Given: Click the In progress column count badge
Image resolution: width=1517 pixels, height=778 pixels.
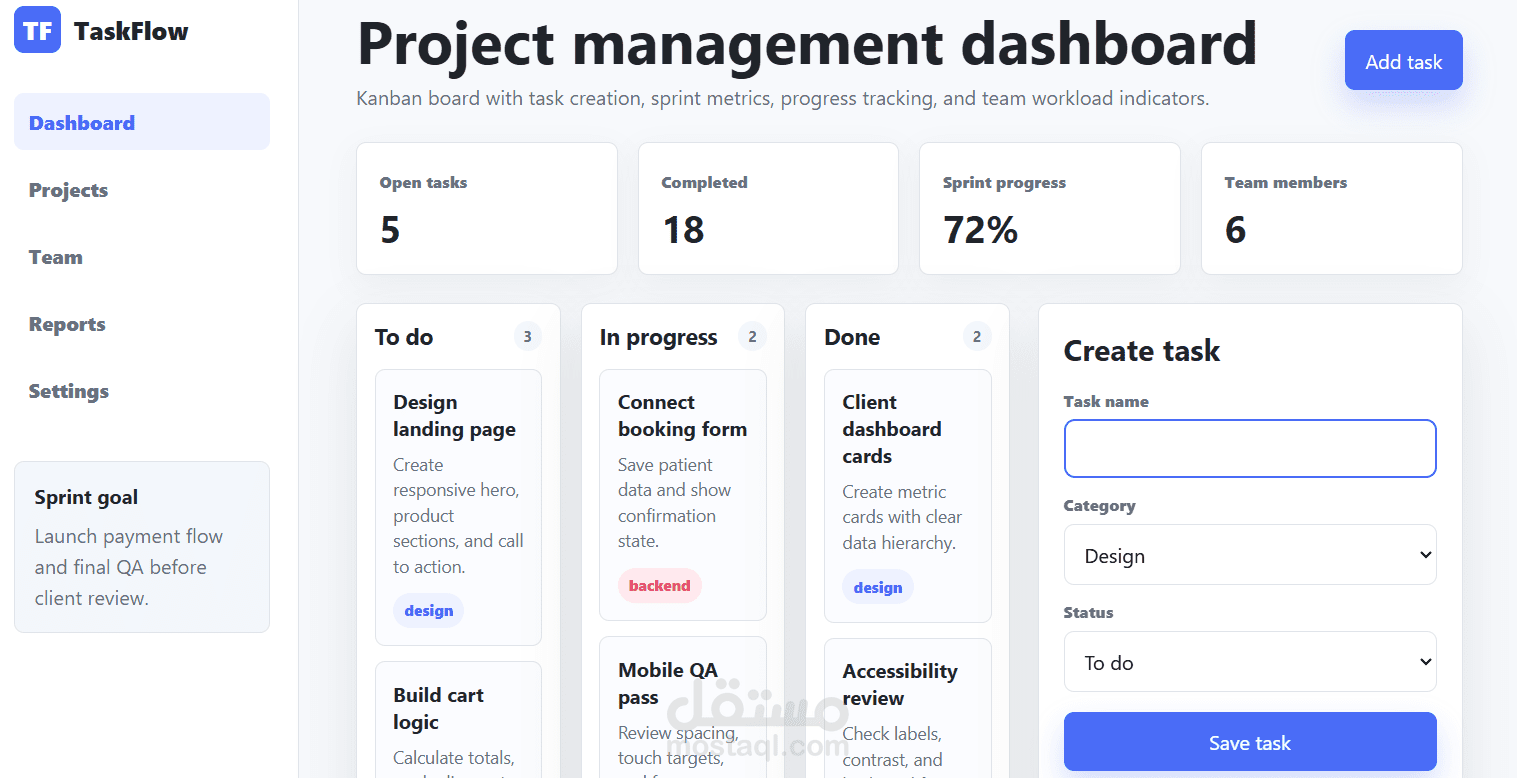Looking at the screenshot, I should (753, 337).
